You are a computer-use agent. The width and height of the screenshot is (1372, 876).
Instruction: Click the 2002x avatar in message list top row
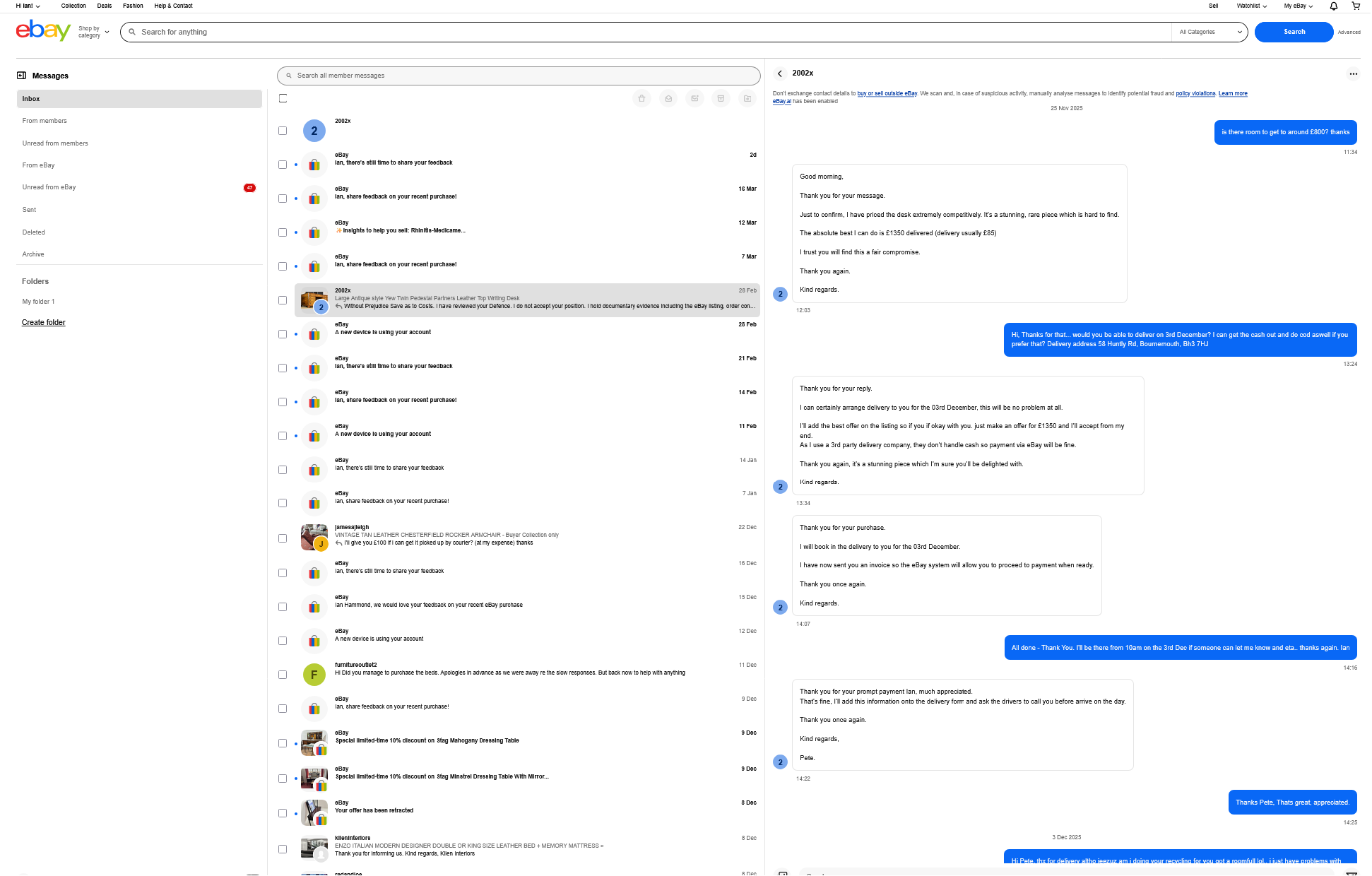tap(314, 131)
